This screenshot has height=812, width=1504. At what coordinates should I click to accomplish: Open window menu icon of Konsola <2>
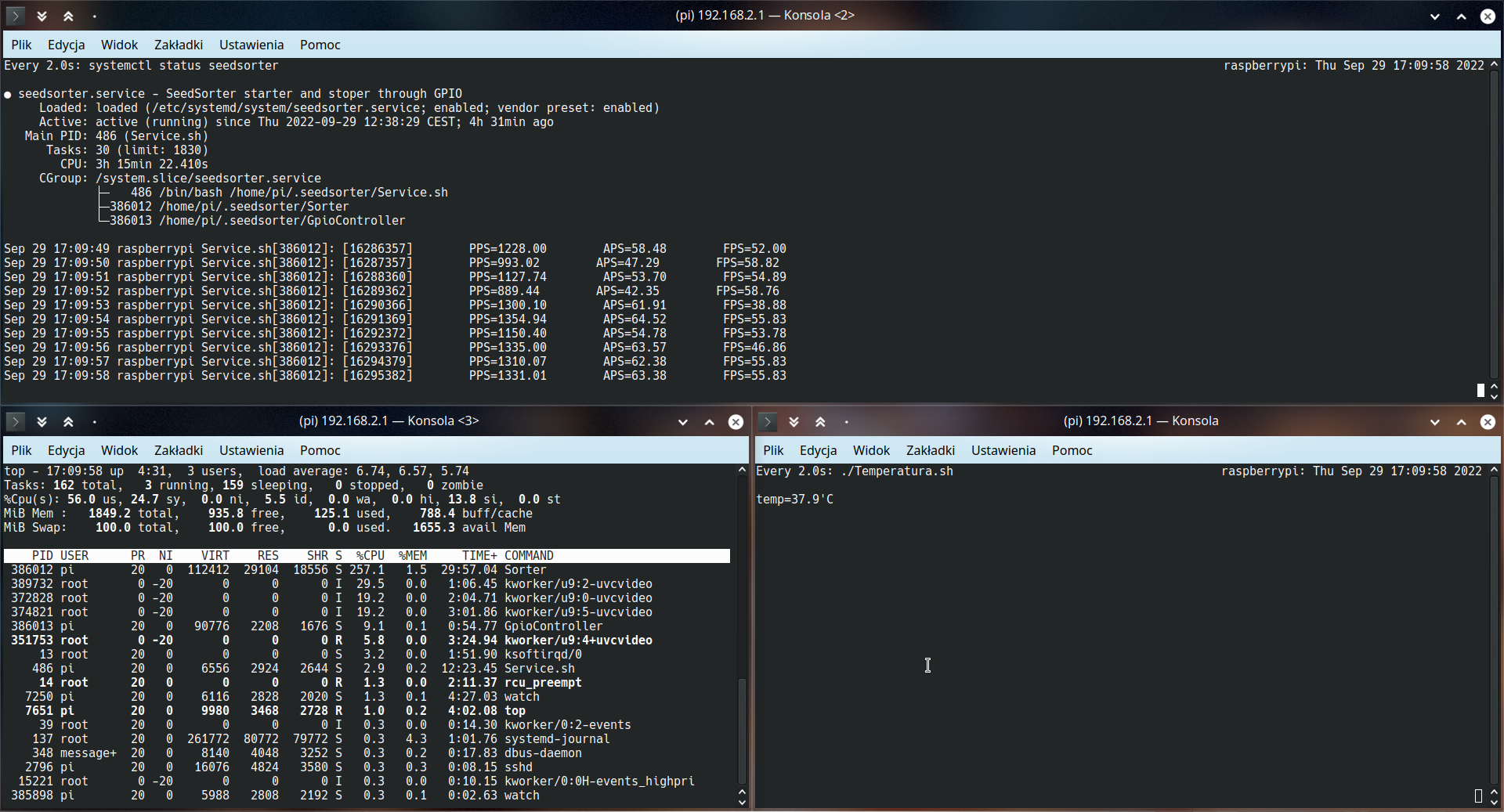(15, 16)
